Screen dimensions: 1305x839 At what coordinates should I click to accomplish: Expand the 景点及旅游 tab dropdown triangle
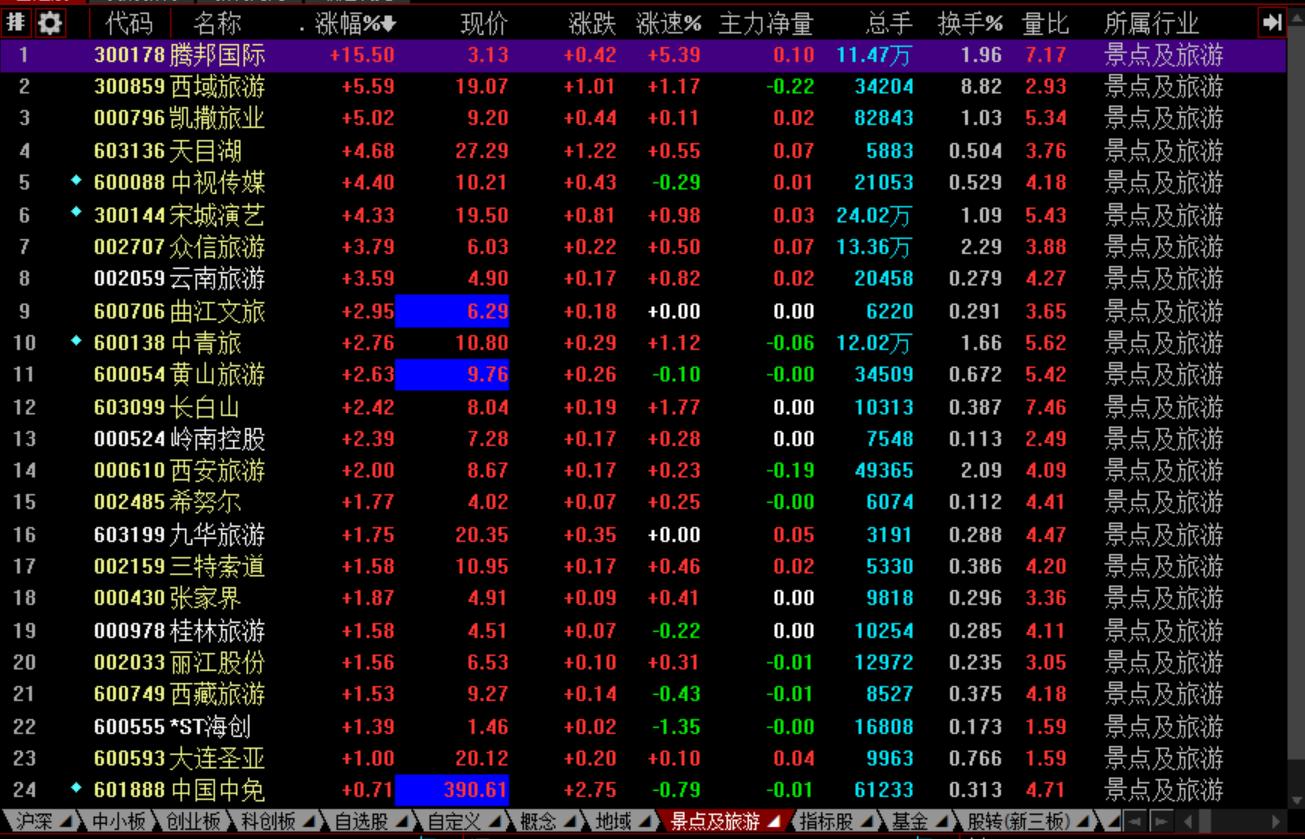[775, 822]
